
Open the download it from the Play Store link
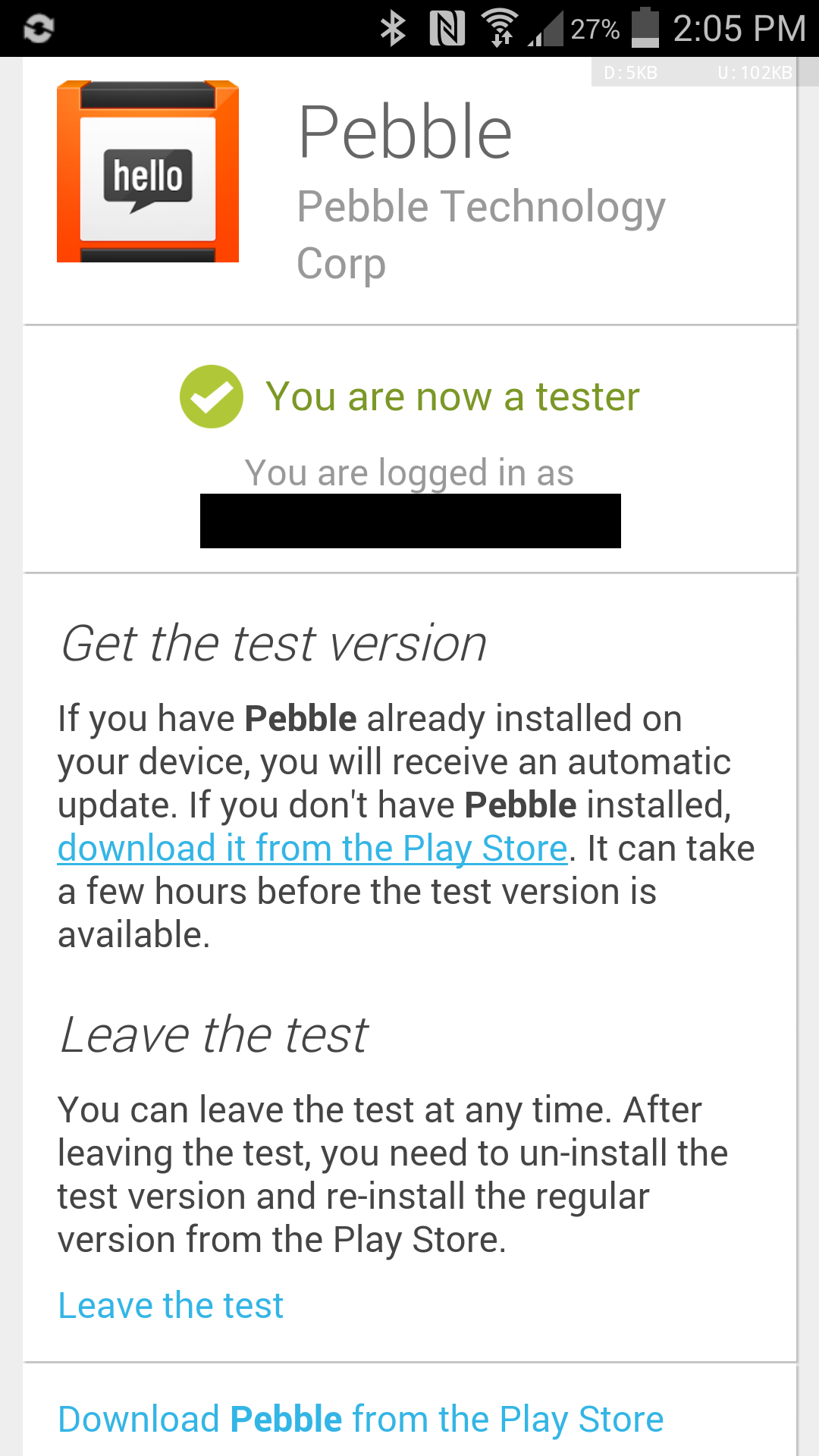click(312, 848)
